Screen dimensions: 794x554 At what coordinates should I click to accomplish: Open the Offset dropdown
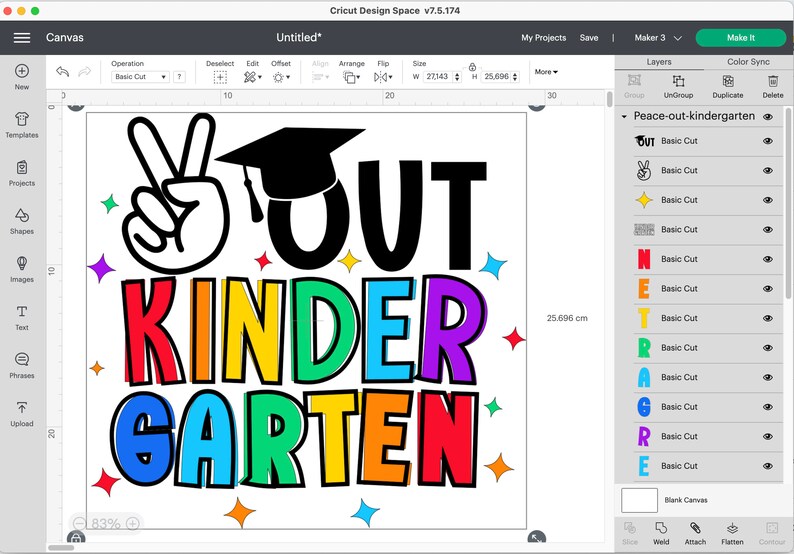click(x=281, y=77)
